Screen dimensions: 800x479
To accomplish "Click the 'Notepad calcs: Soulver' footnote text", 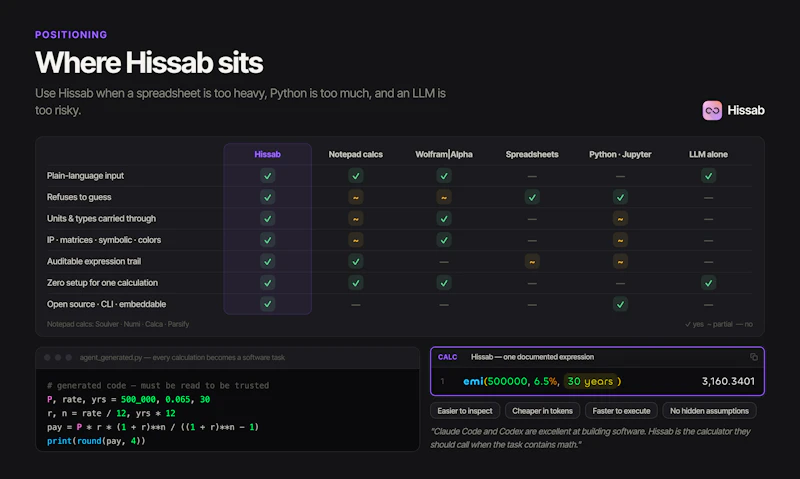I will pyautogui.click(x=118, y=324).
